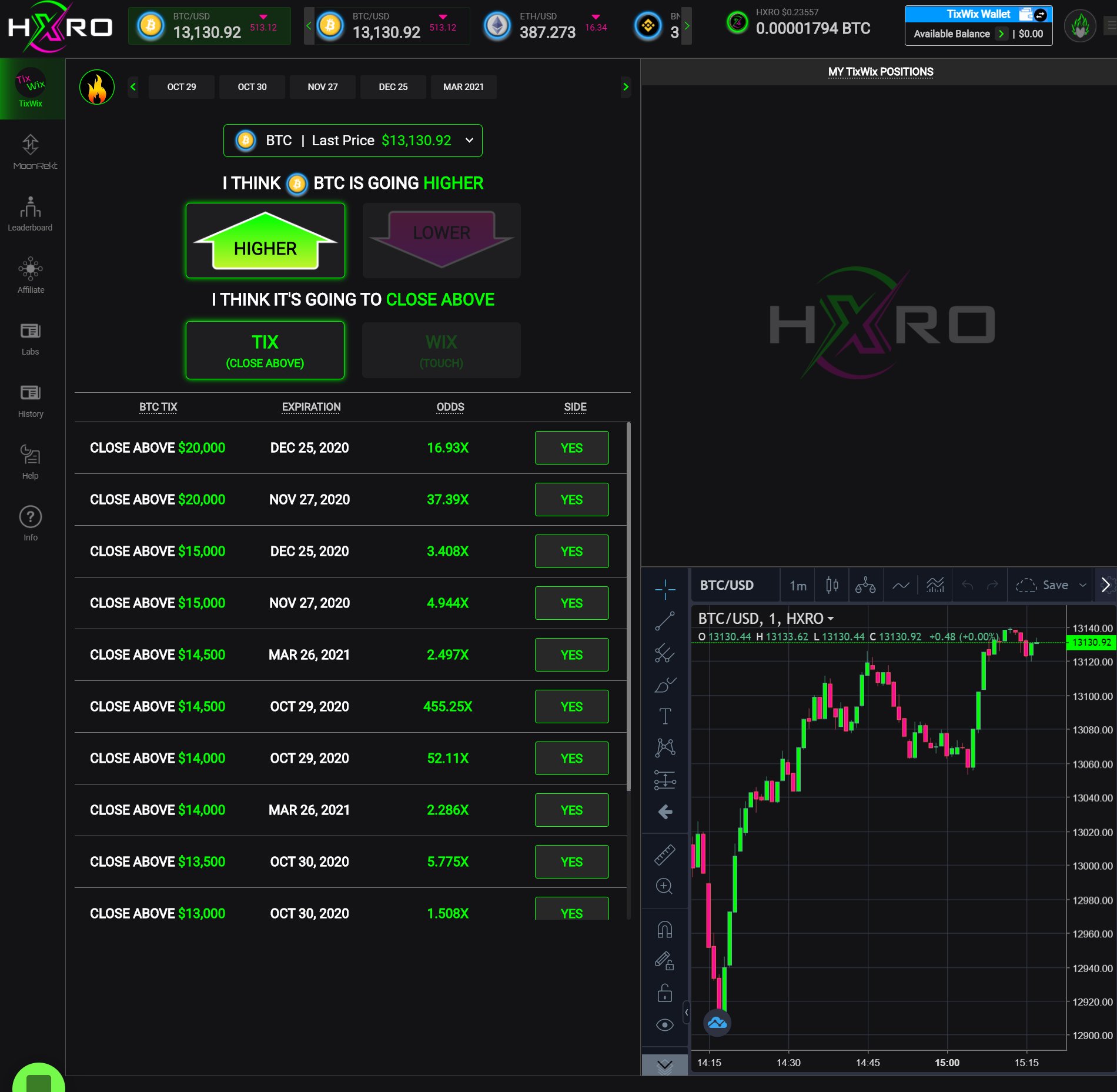Select the pitchfork drawing tool
The height and width of the screenshot is (1092, 1117).
pos(665,653)
